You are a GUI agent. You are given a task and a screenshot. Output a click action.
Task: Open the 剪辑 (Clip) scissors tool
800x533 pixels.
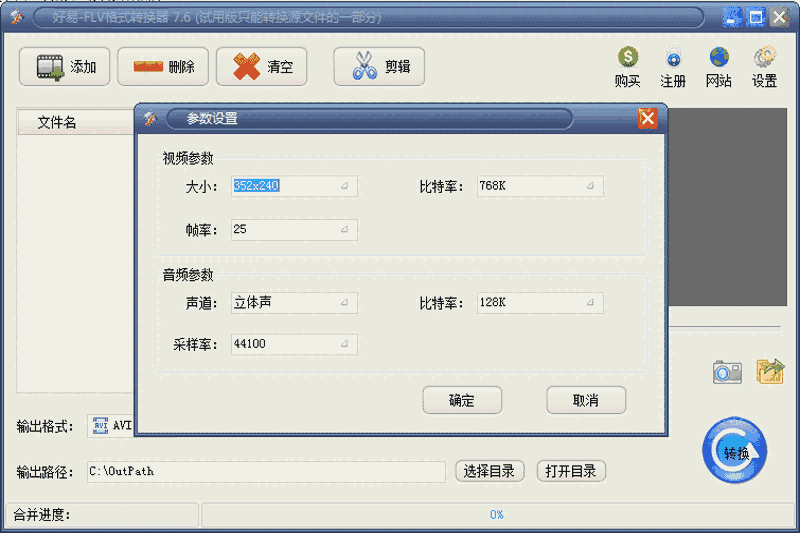pos(379,66)
